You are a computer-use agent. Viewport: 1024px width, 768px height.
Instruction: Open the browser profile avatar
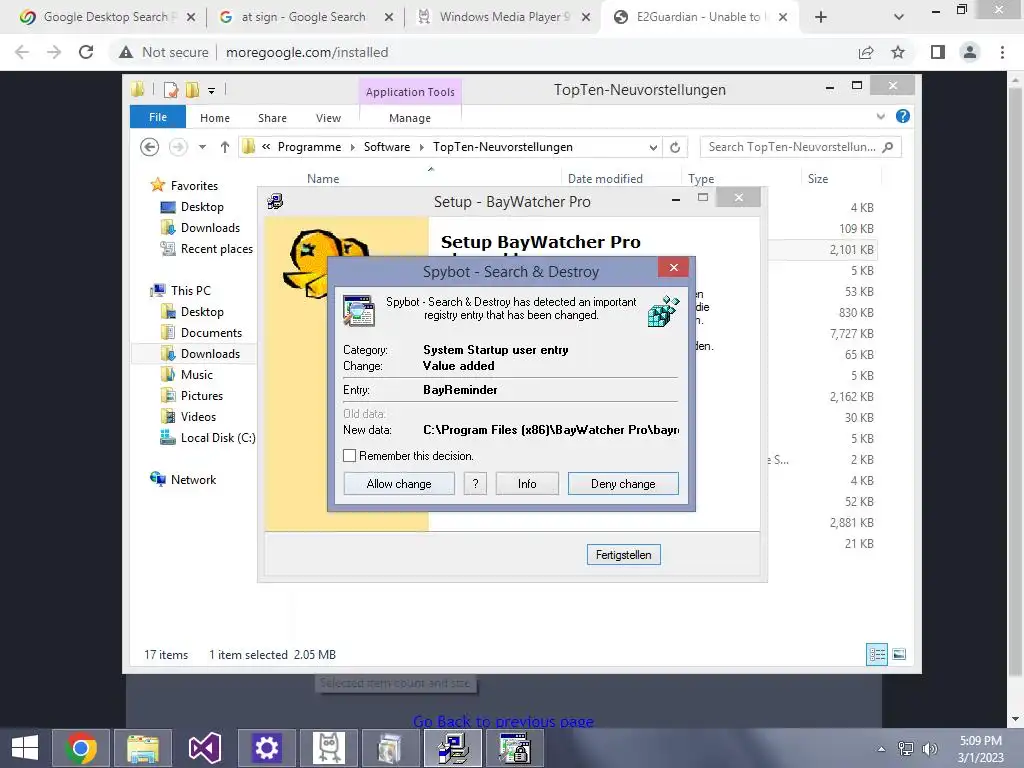click(970, 52)
